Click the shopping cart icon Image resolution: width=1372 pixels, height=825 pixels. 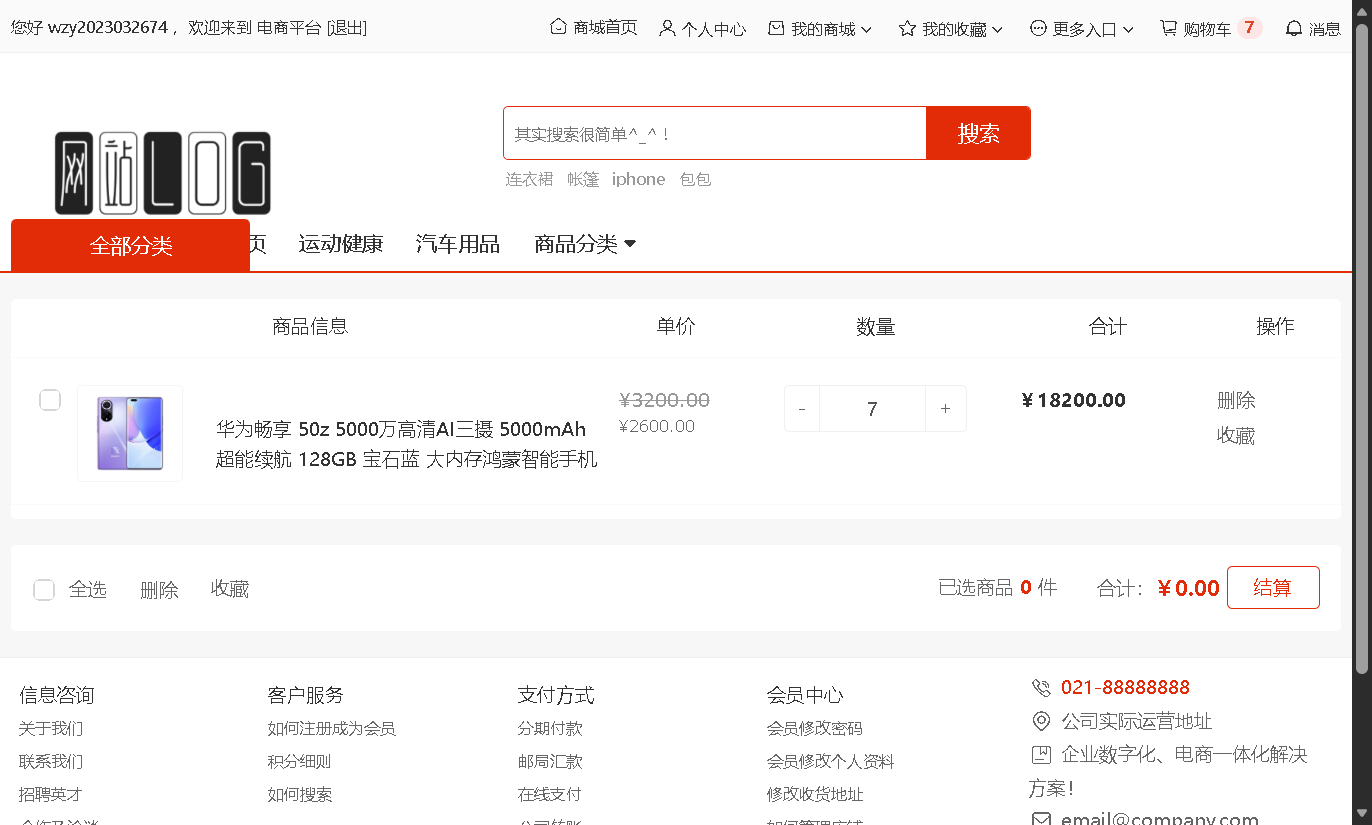(1168, 29)
